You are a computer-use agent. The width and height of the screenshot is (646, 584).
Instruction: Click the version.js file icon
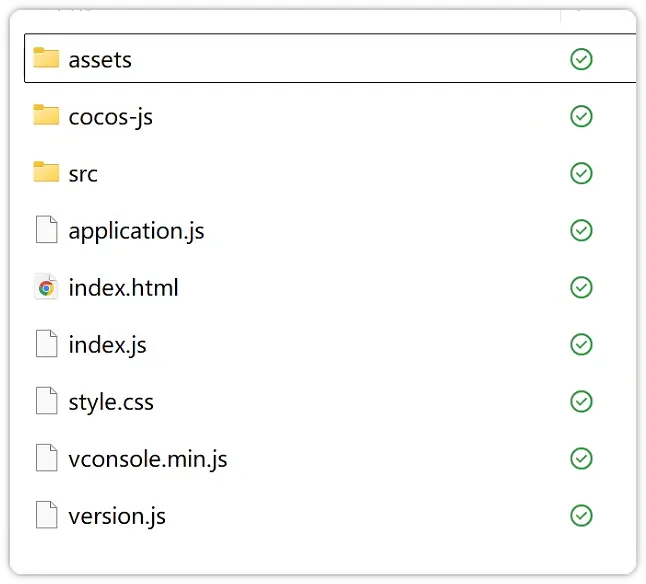46,516
